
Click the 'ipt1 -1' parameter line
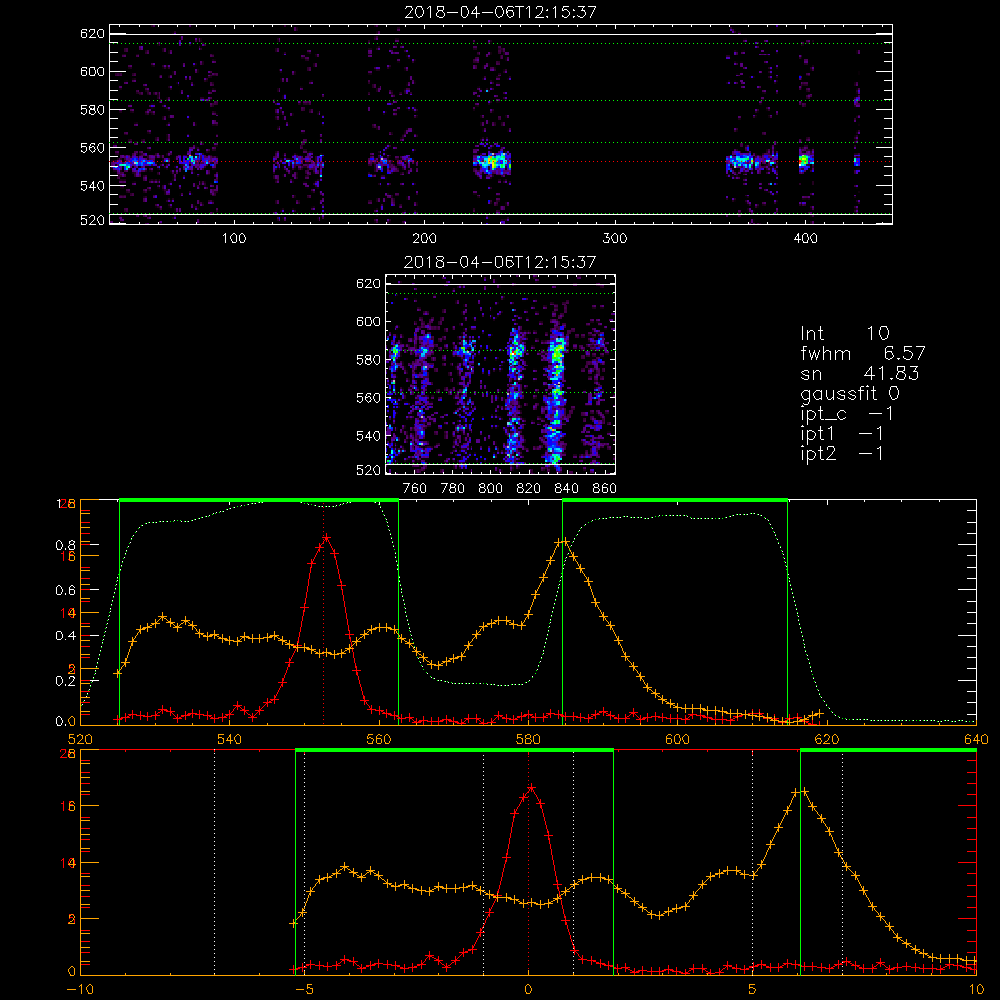(x=842, y=434)
